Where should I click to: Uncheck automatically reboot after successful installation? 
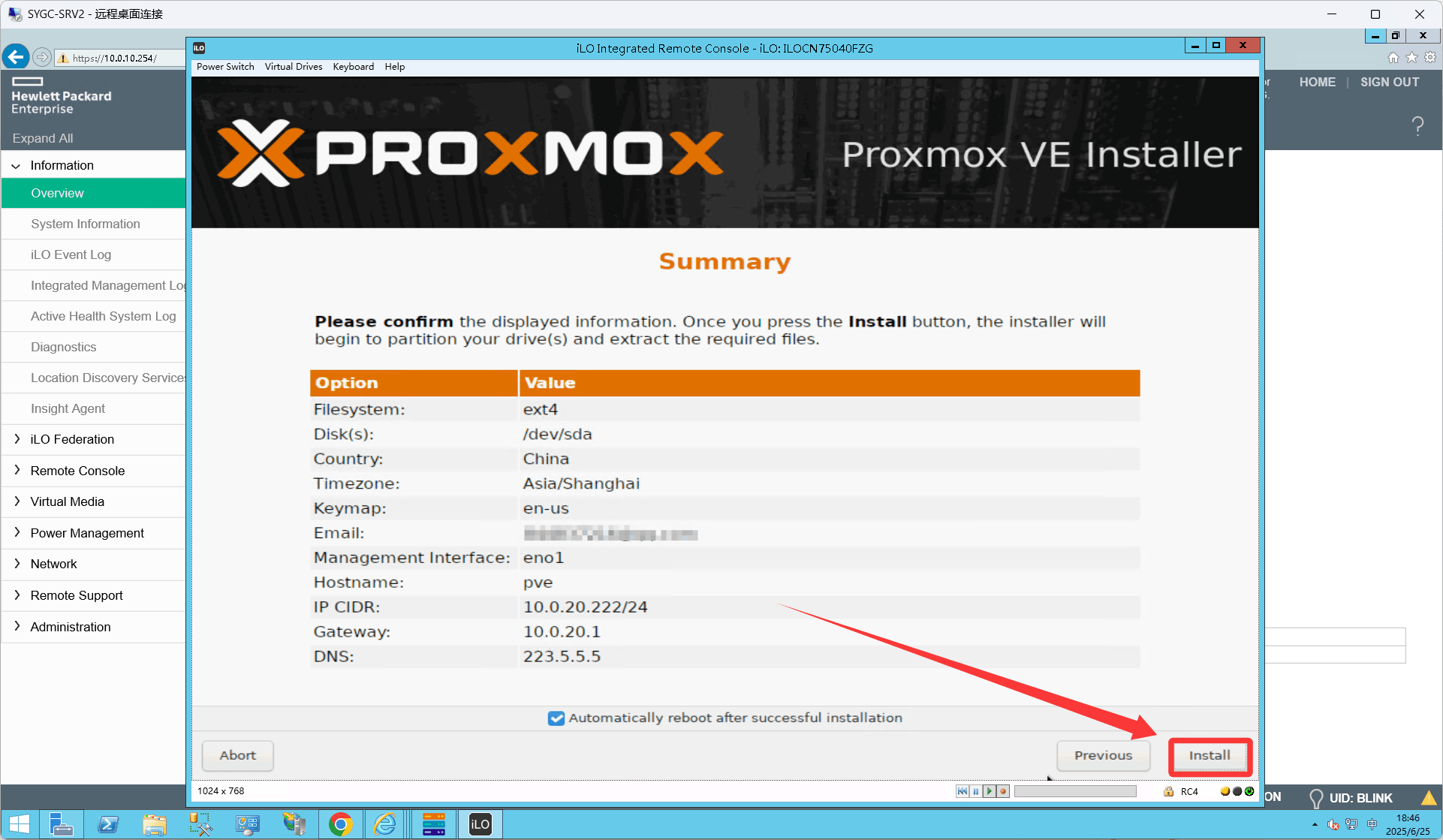(556, 718)
